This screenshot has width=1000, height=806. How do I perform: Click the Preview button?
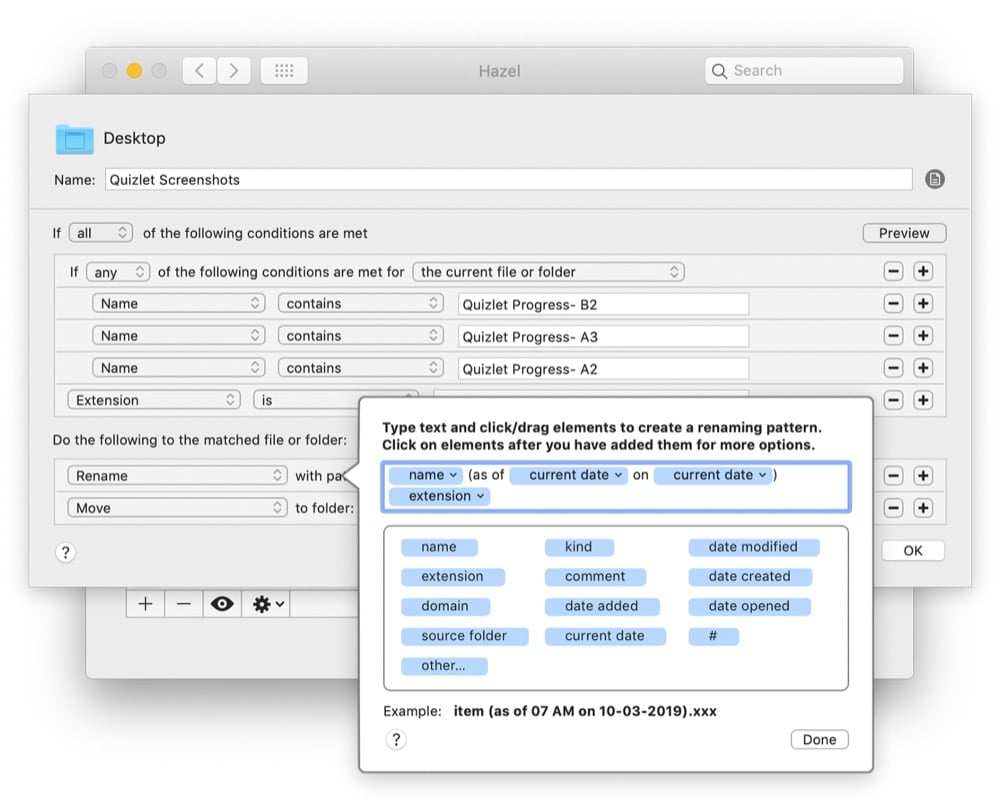(x=904, y=233)
